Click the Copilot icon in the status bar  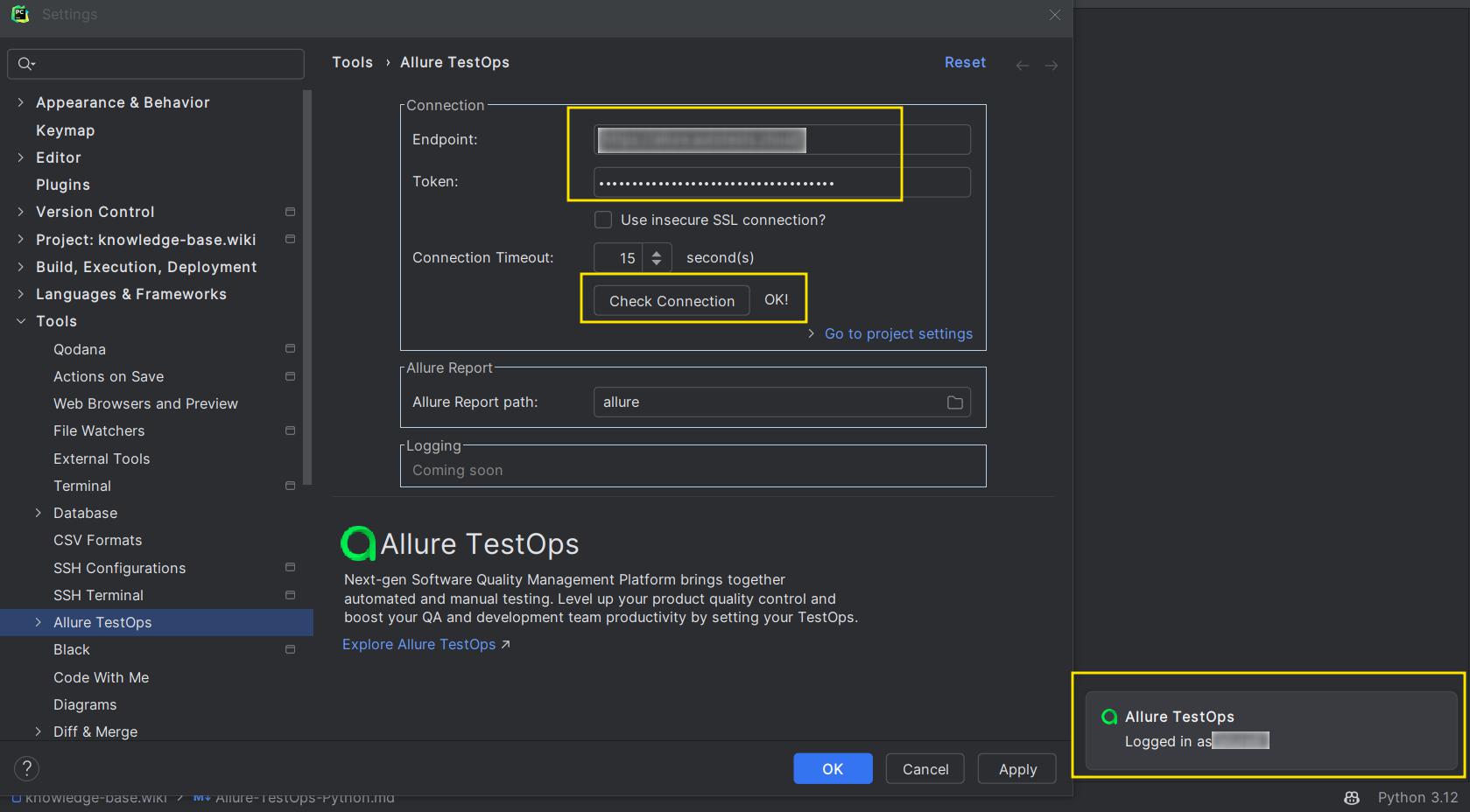coord(1352,797)
